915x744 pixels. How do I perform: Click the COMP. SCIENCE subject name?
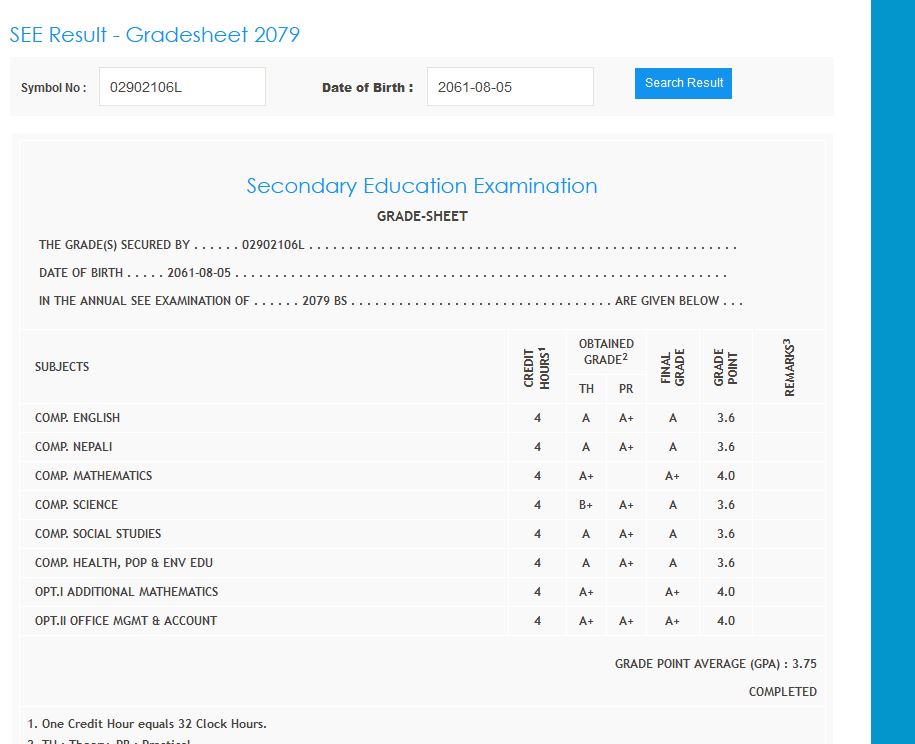(x=77, y=505)
